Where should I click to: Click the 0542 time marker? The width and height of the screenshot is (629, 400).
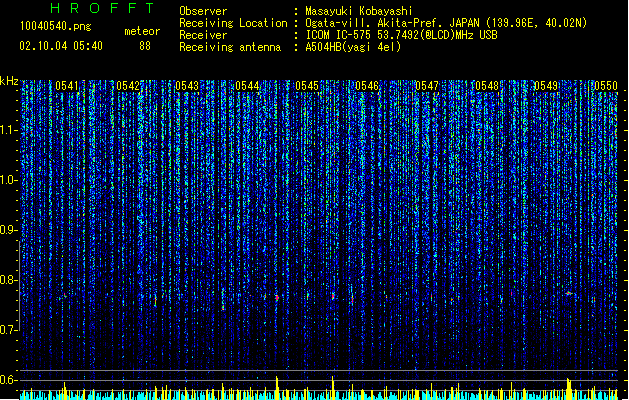tap(128, 86)
